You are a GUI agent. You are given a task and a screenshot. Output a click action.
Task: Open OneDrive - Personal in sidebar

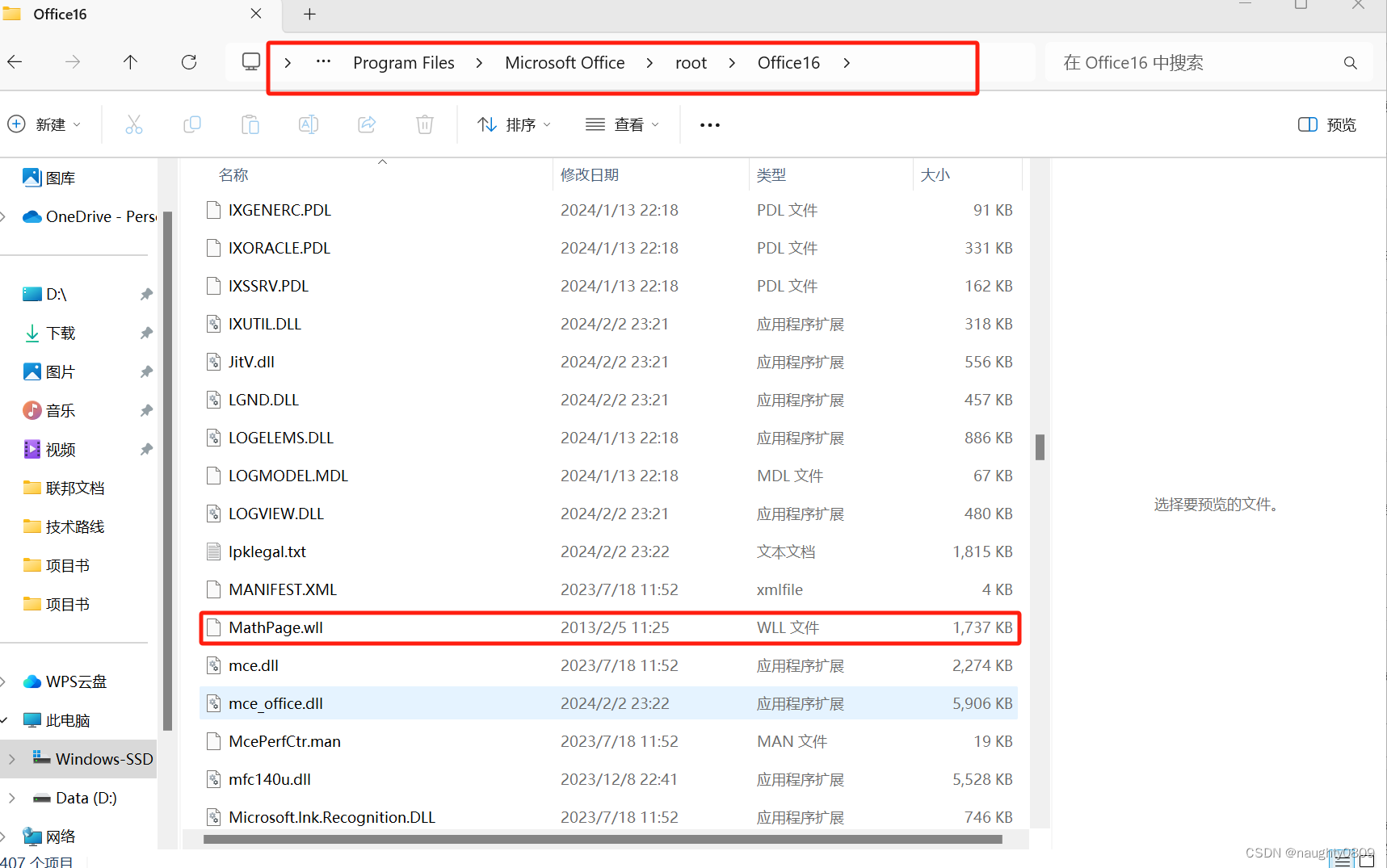point(90,216)
